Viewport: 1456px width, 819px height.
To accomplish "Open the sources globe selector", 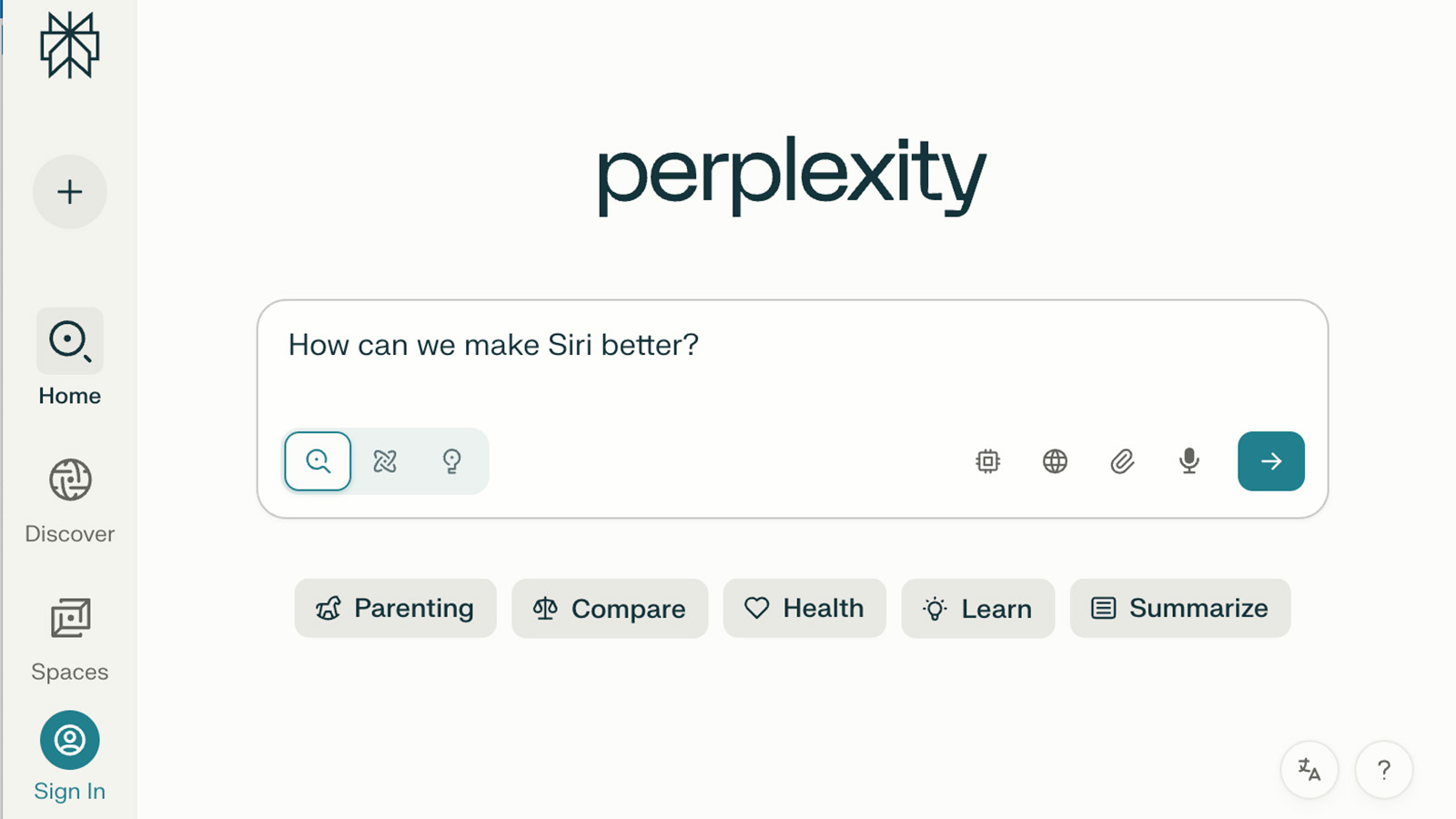I will 1055,461.
